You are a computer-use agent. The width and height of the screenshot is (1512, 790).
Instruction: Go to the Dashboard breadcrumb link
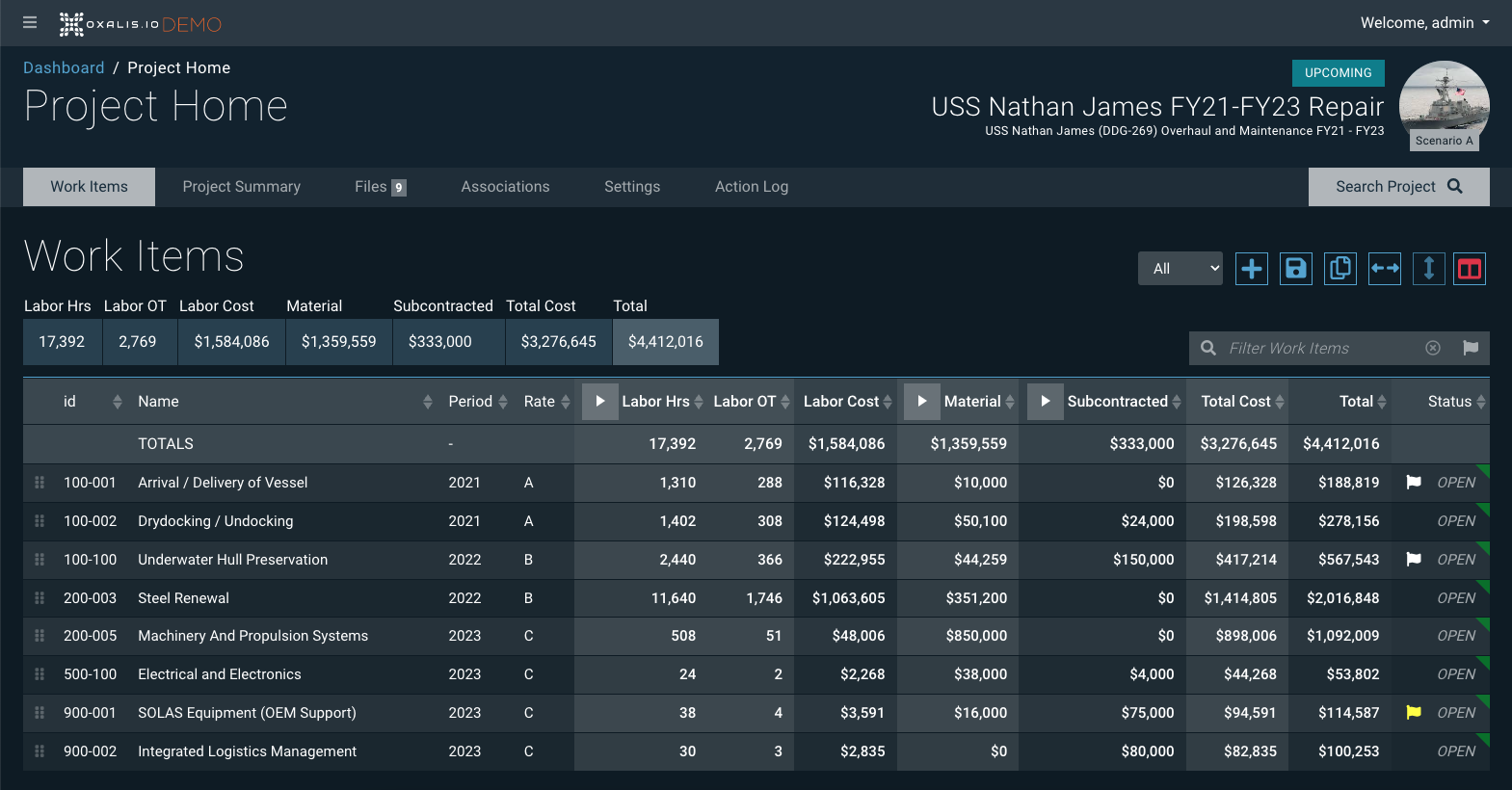[x=64, y=67]
